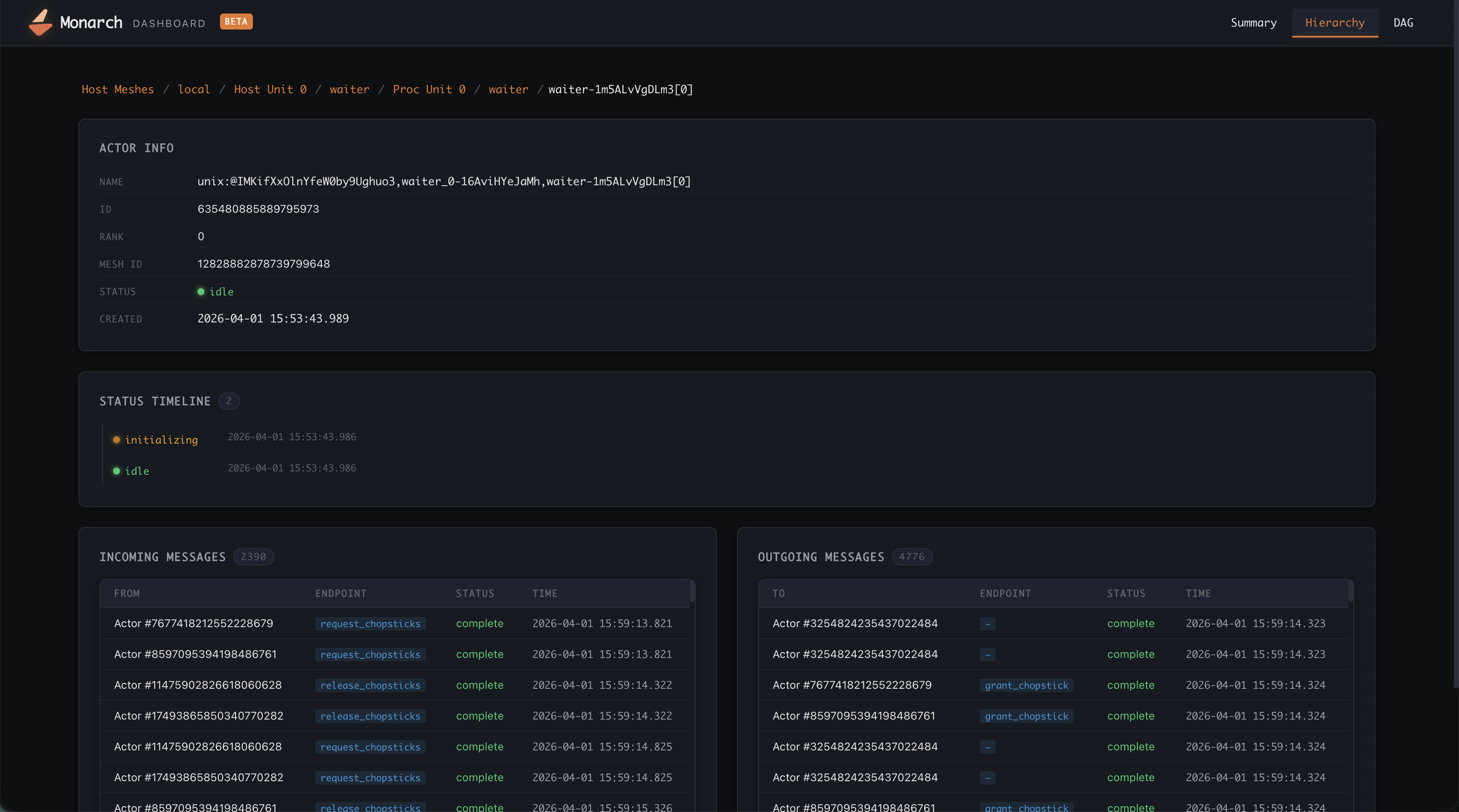1459x812 pixels.
Task: Select the Hierarchy tab
Action: point(1334,23)
